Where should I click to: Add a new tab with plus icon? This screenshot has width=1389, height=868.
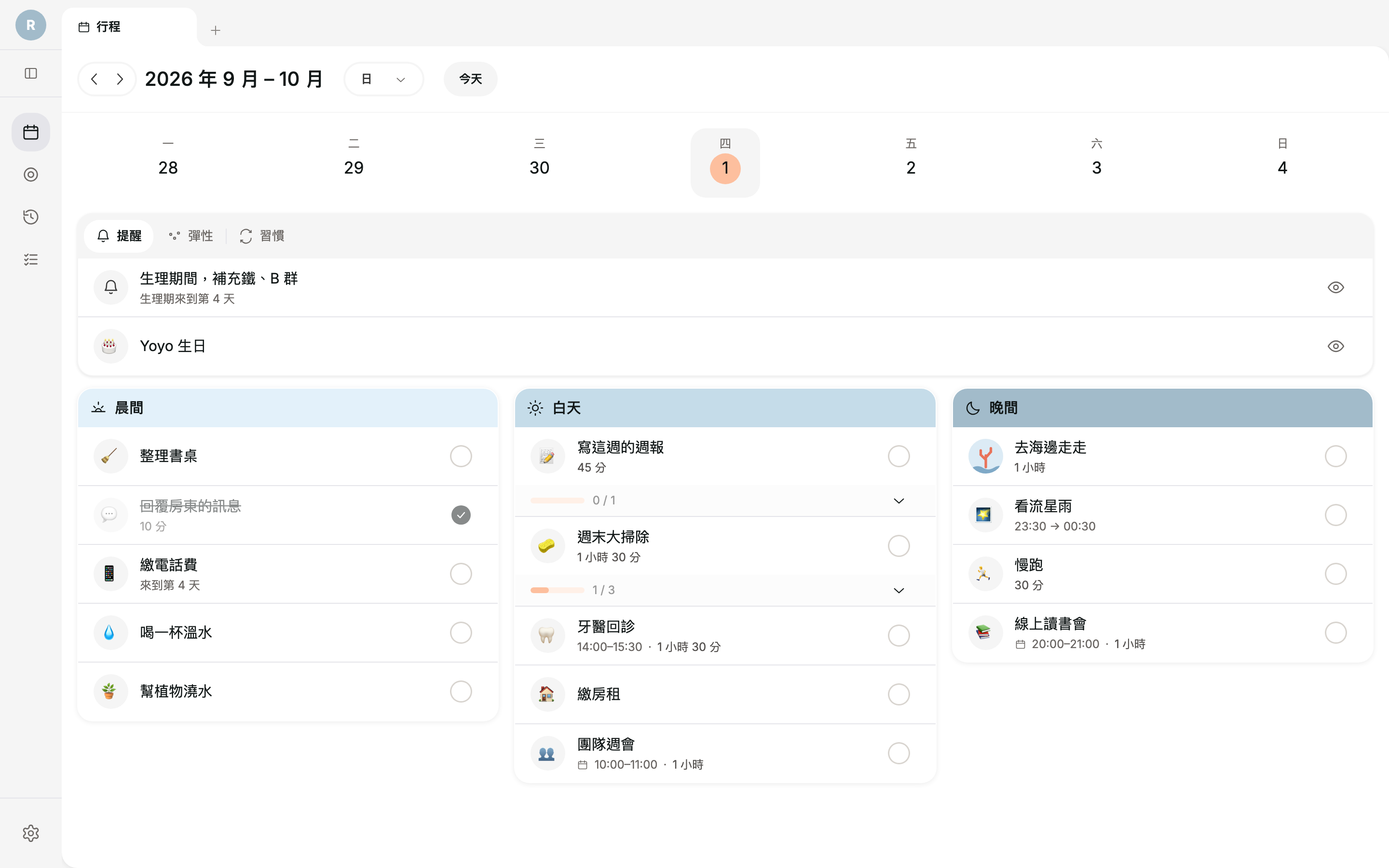(x=216, y=30)
